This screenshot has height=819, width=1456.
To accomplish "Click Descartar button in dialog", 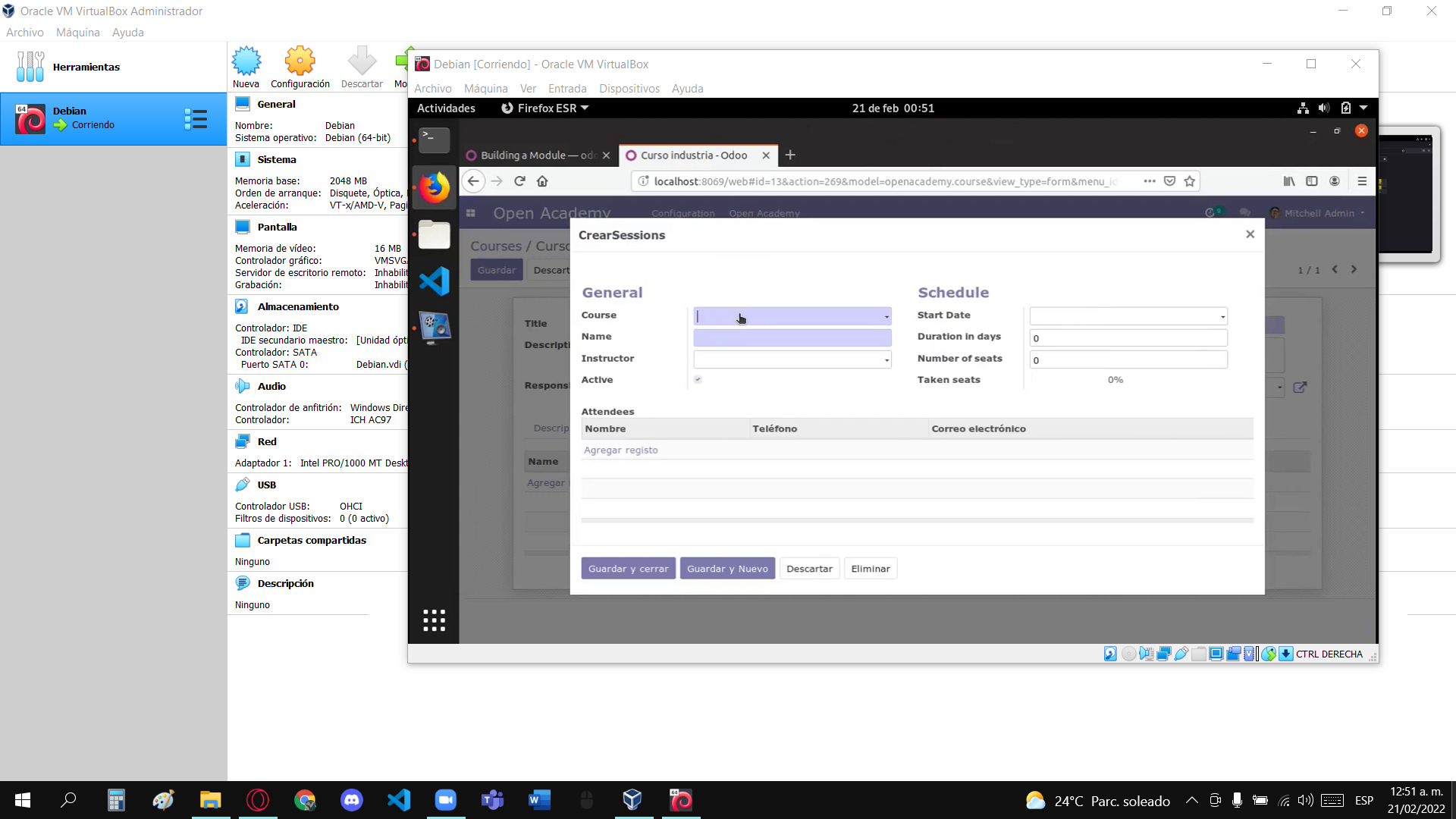I will [809, 569].
